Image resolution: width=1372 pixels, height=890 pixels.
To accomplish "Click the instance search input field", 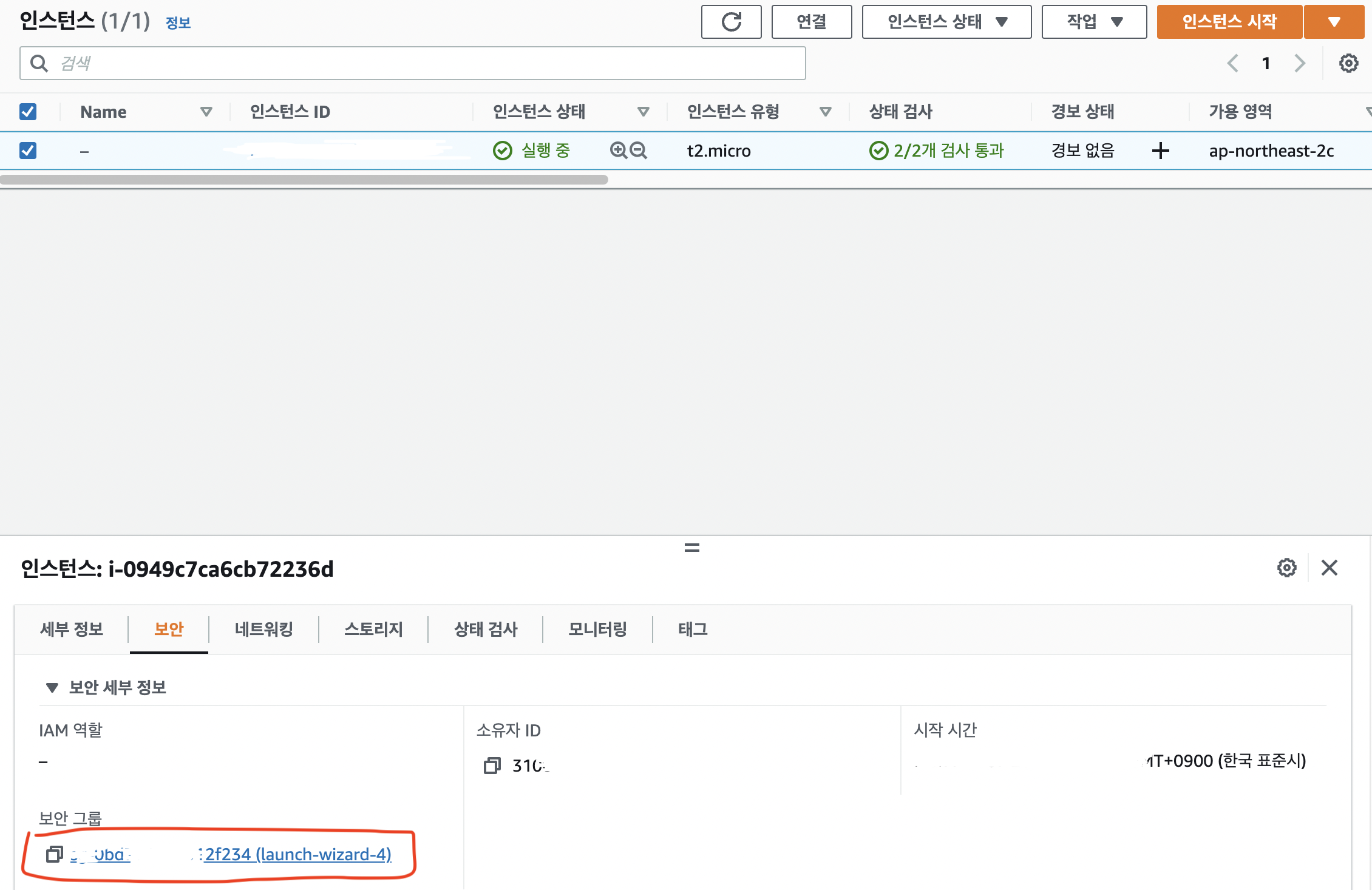I will pos(413,63).
